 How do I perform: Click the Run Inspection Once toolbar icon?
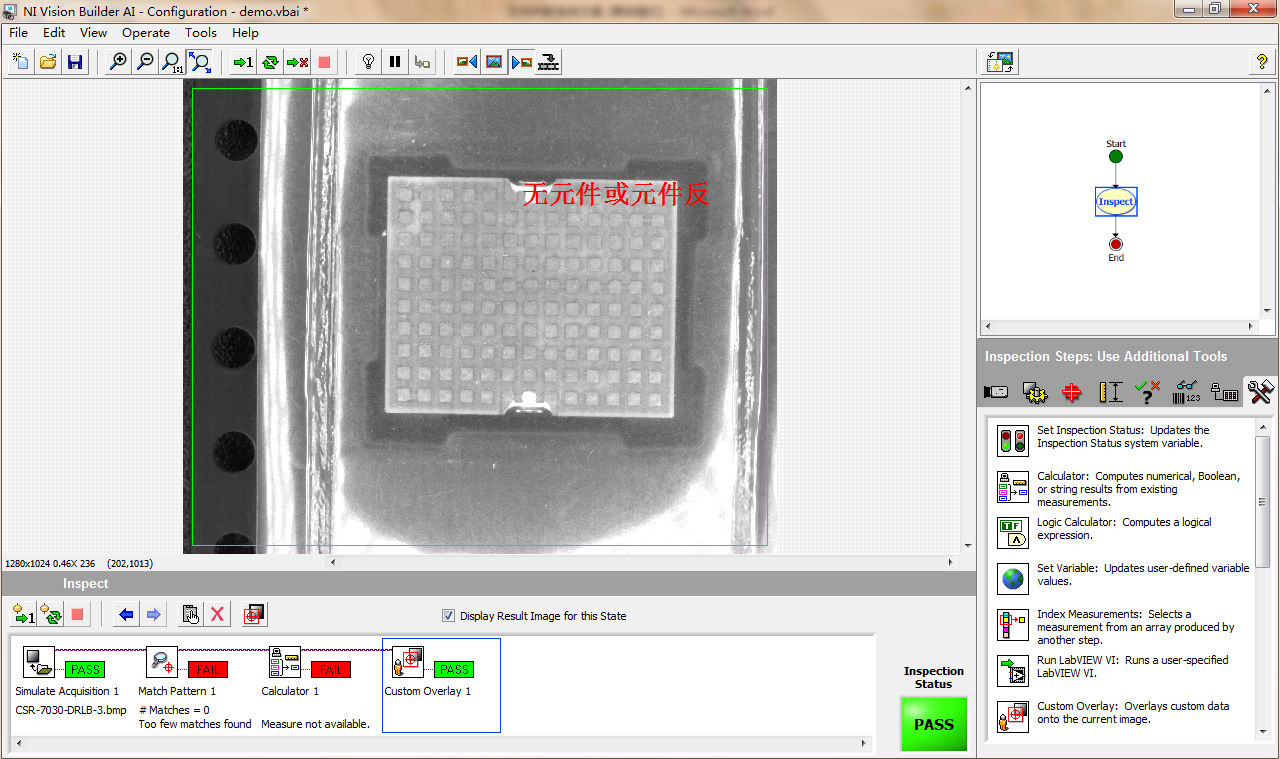[242, 62]
